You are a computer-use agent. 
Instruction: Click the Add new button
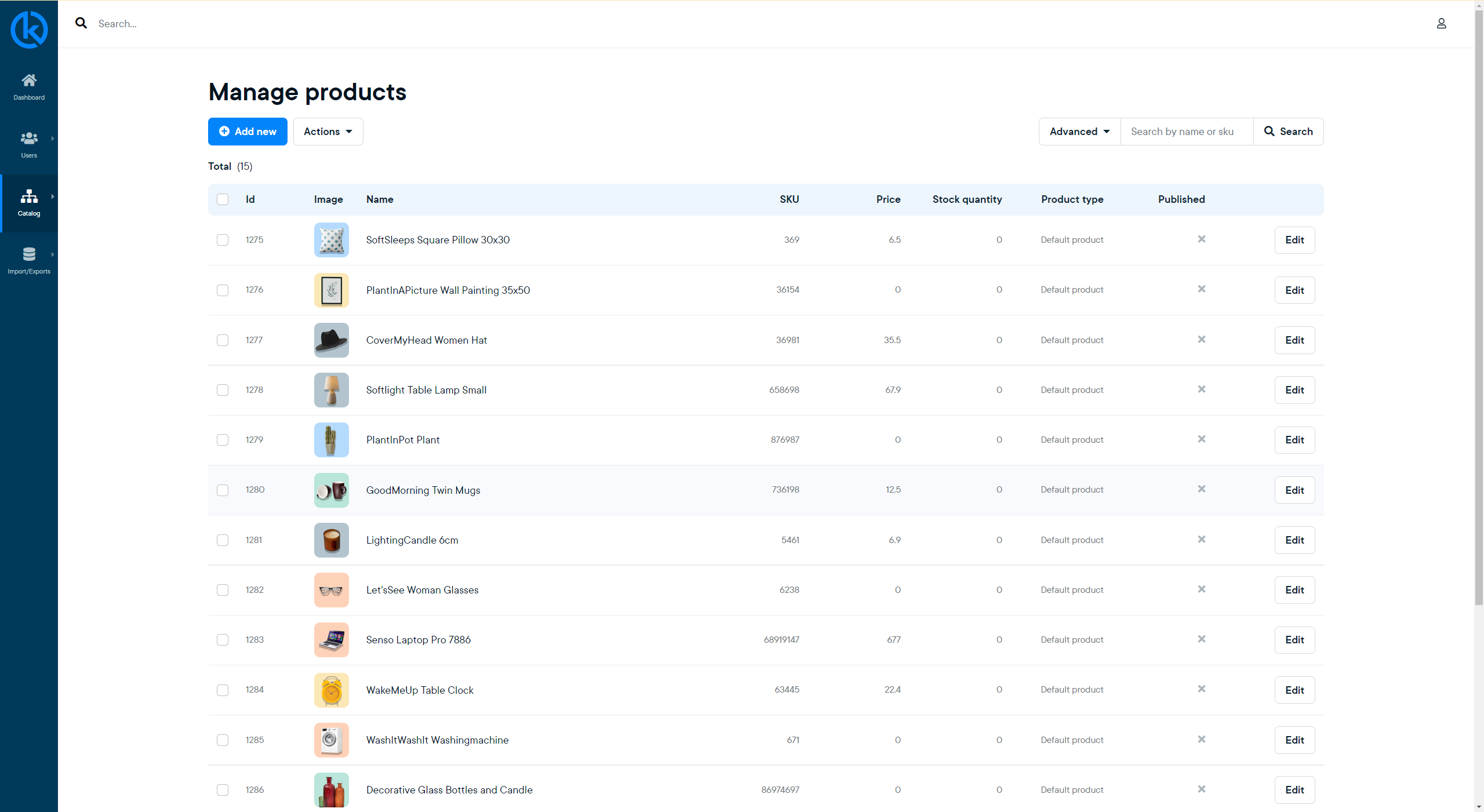coord(247,132)
